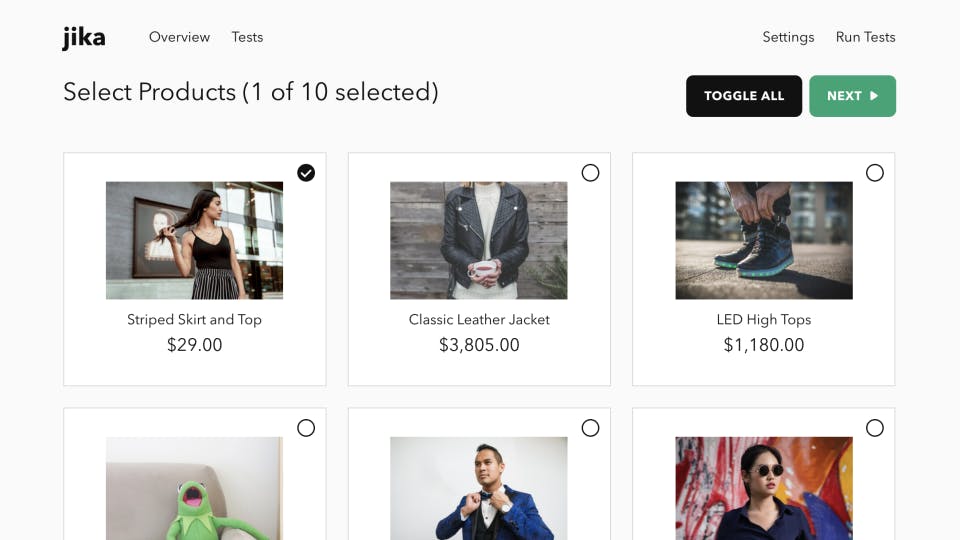960x540 pixels.
Task: Click the Classic Leather Jacket title text
Action: click(x=479, y=320)
